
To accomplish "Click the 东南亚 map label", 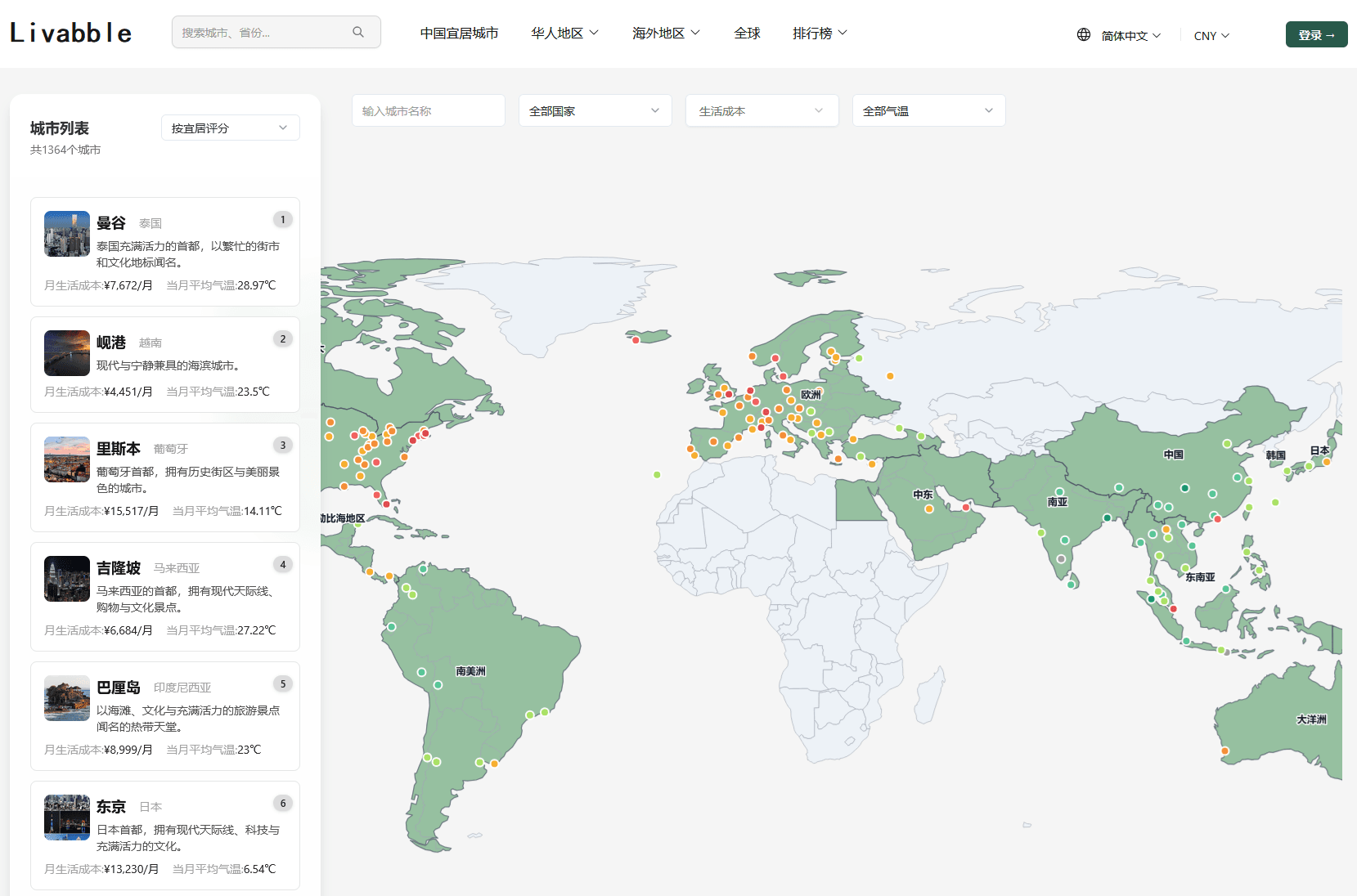I will (x=1201, y=577).
